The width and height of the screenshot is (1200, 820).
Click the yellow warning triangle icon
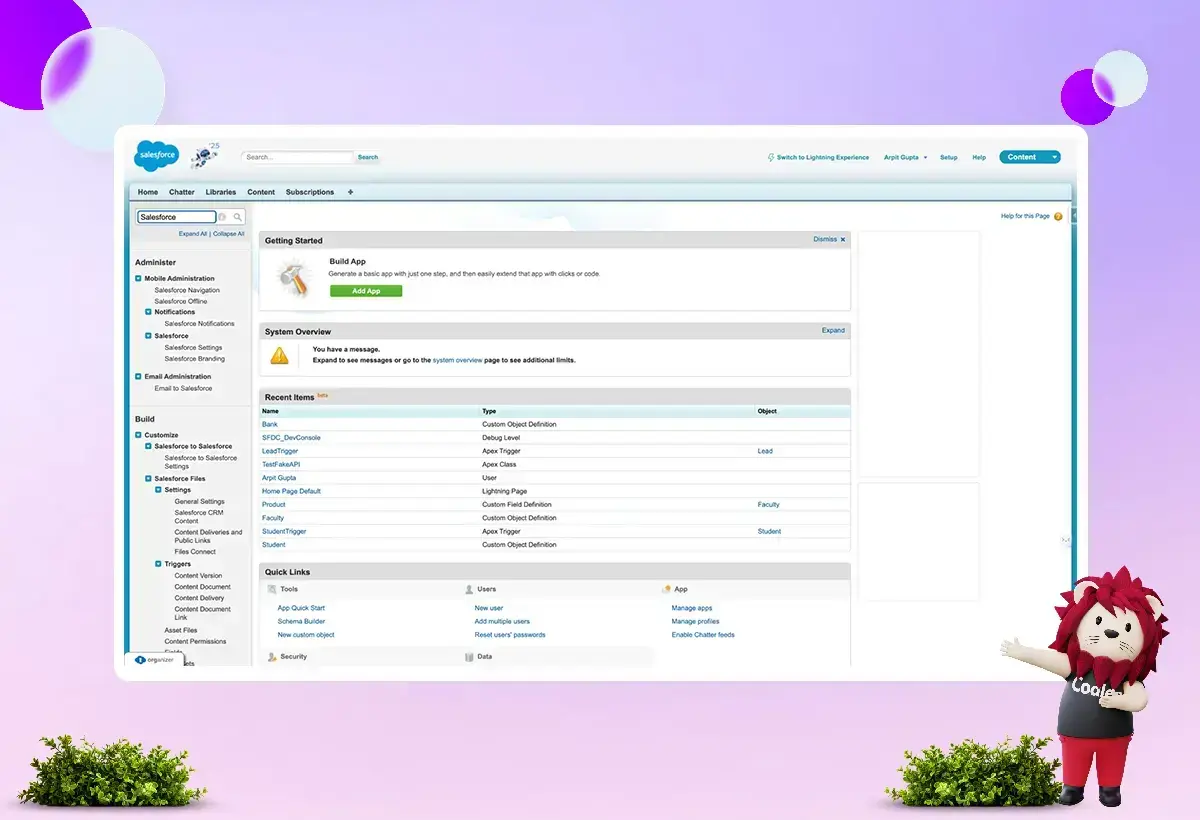[280, 355]
